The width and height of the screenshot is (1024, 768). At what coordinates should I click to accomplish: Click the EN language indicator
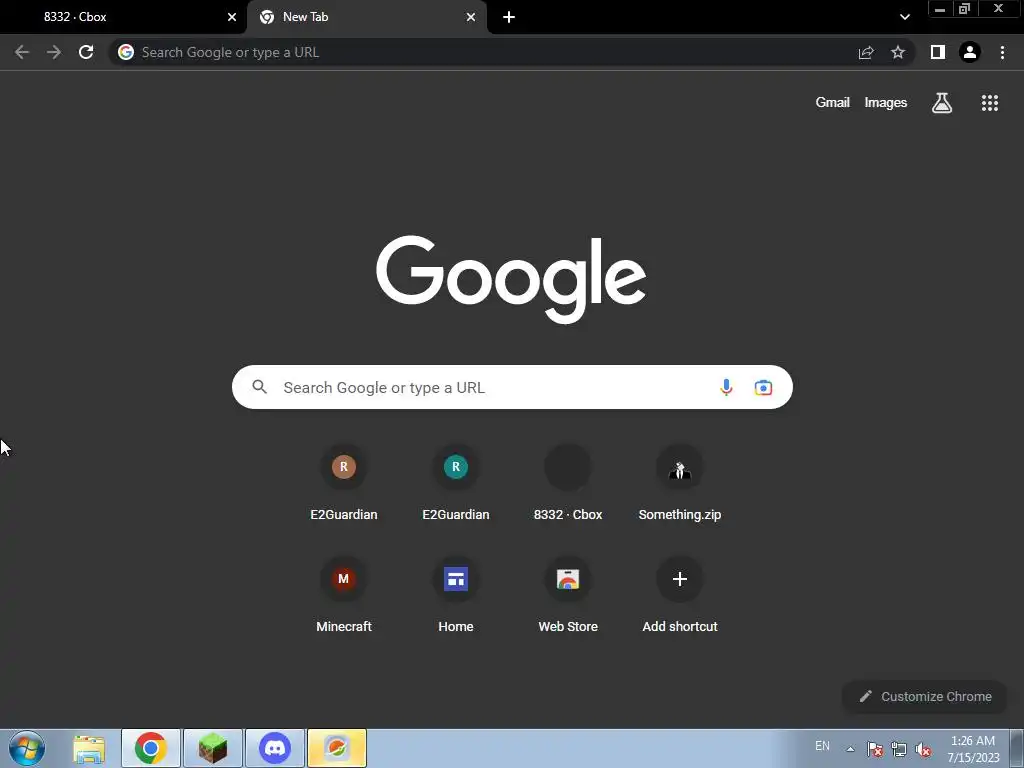coord(822,746)
